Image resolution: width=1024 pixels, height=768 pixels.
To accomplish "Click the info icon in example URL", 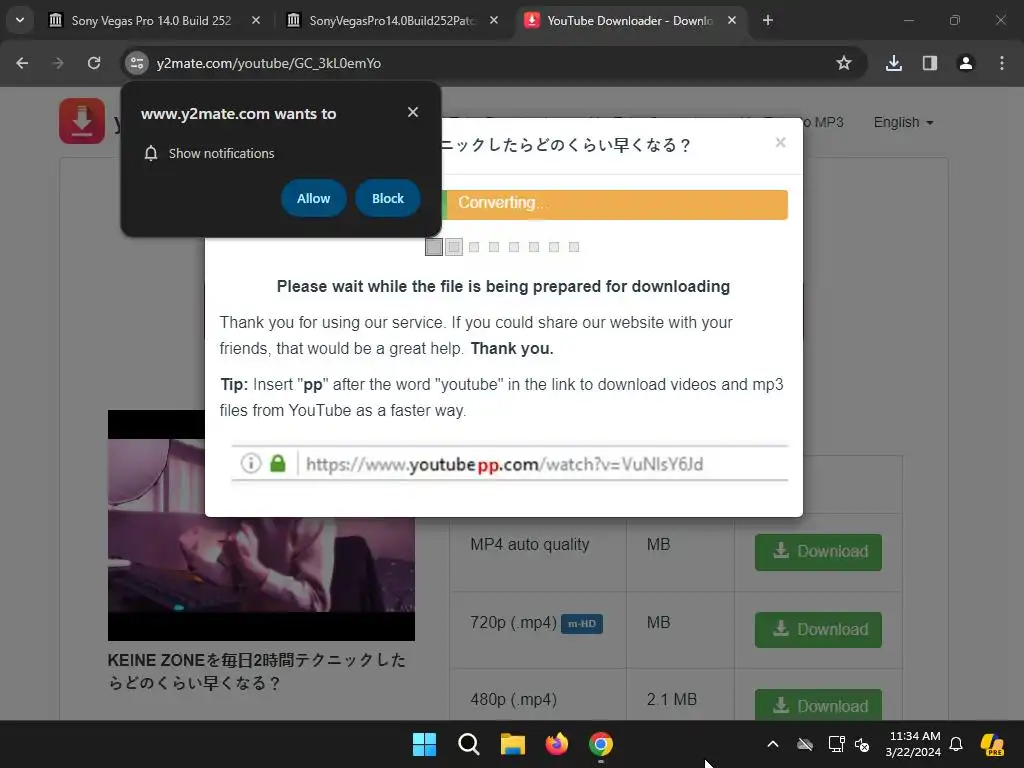I will coord(251,464).
